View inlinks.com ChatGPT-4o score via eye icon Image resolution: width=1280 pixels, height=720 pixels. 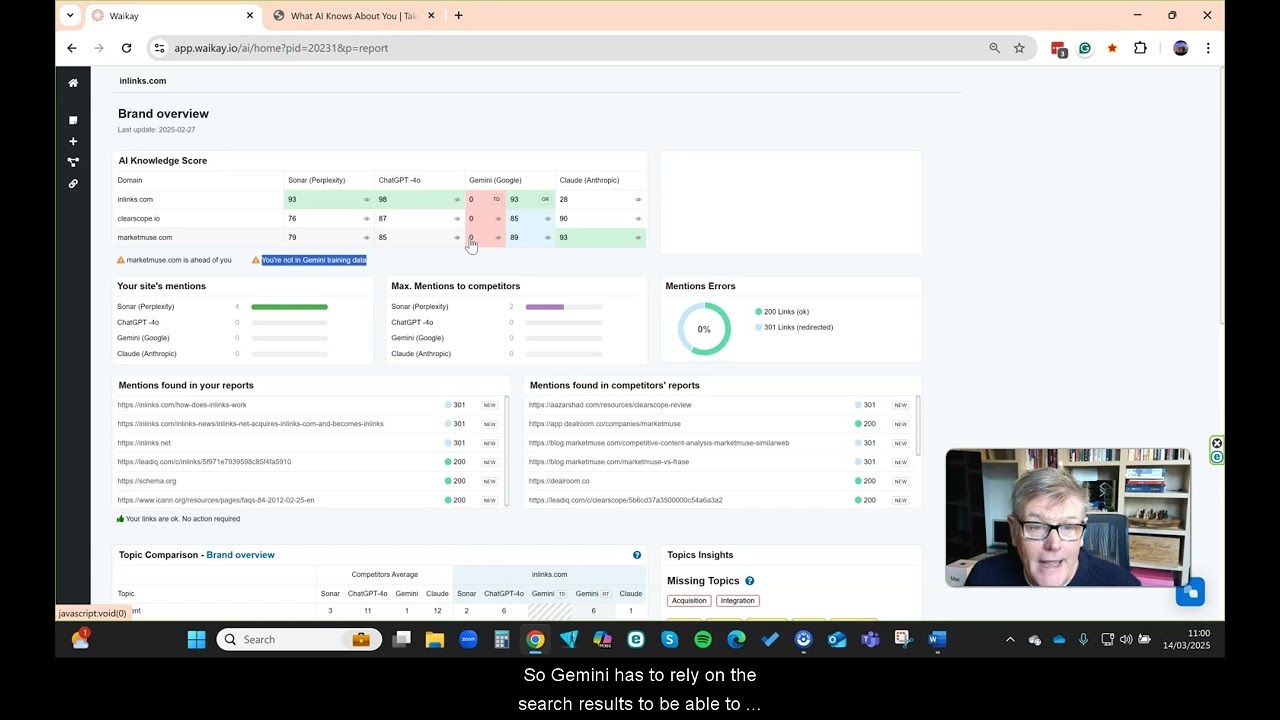click(457, 200)
